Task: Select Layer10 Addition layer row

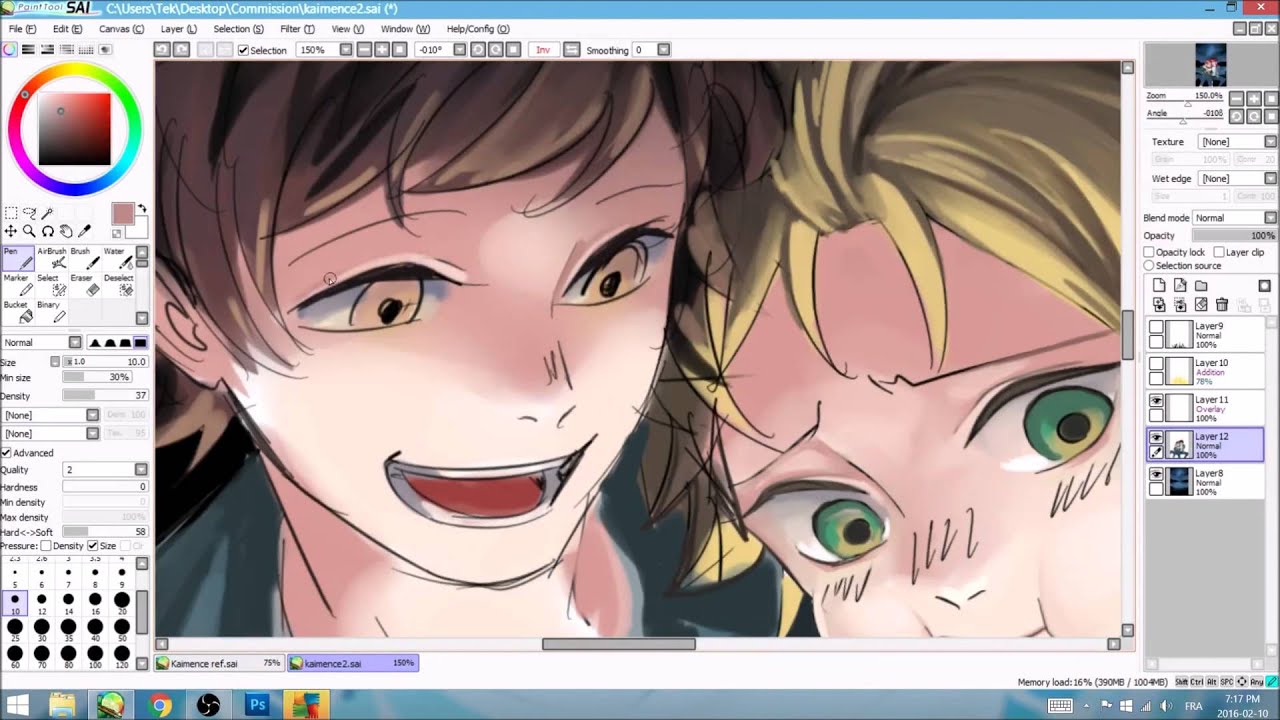Action: click(1205, 371)
